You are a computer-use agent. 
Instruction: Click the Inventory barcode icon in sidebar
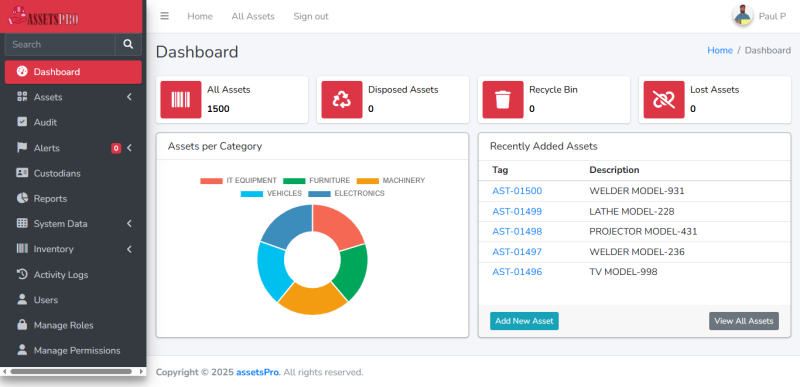[x=22, y=249]
